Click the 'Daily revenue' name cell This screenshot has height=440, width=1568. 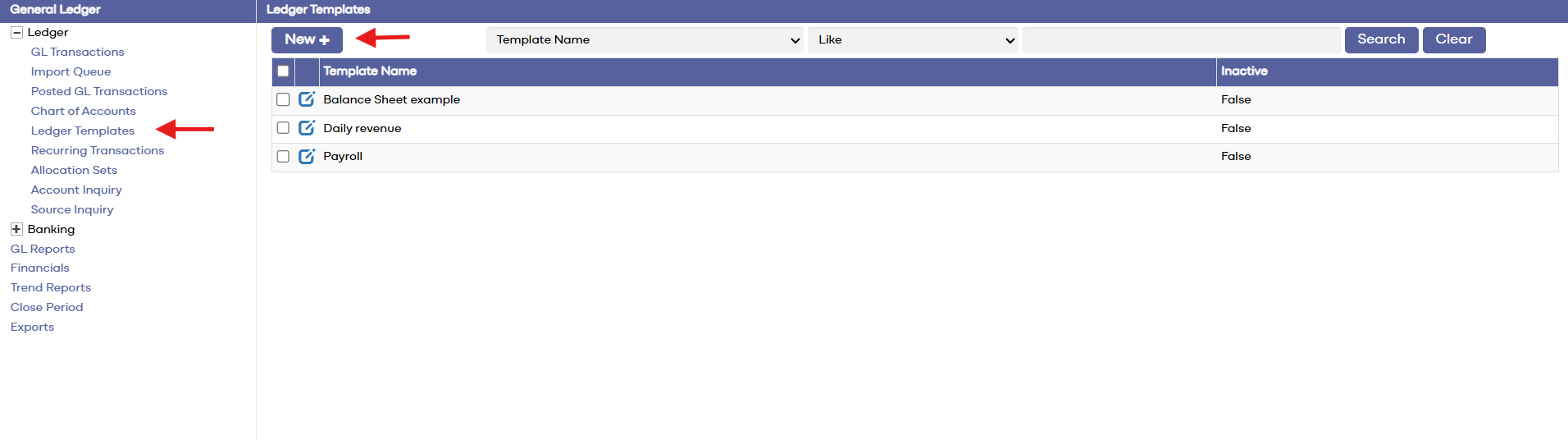pyautogui.click(x=362, y=128)
